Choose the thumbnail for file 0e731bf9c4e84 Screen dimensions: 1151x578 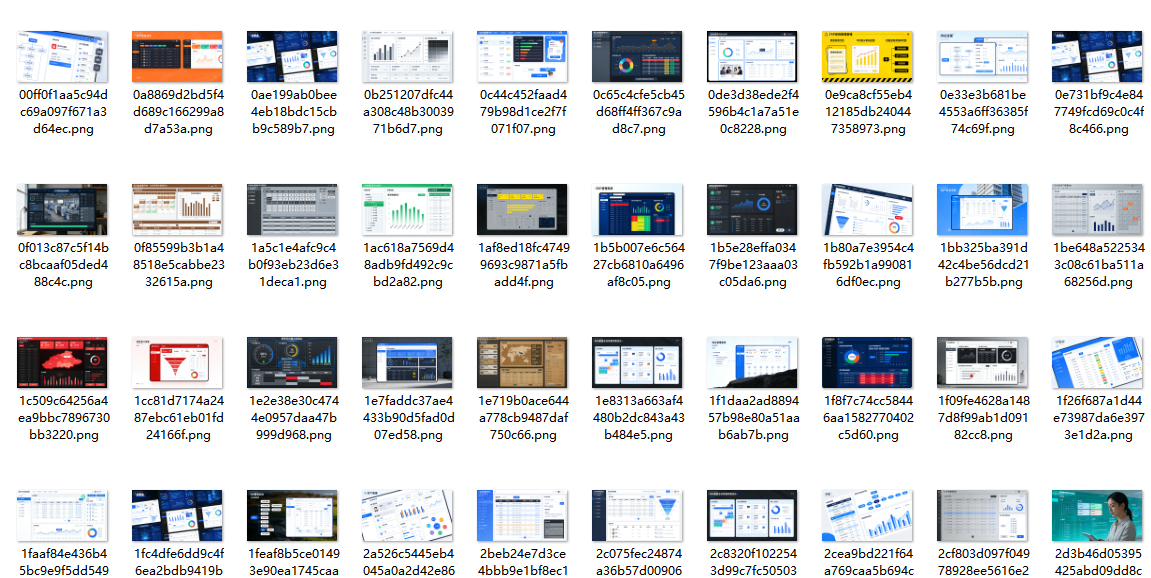pos(1097,56)
